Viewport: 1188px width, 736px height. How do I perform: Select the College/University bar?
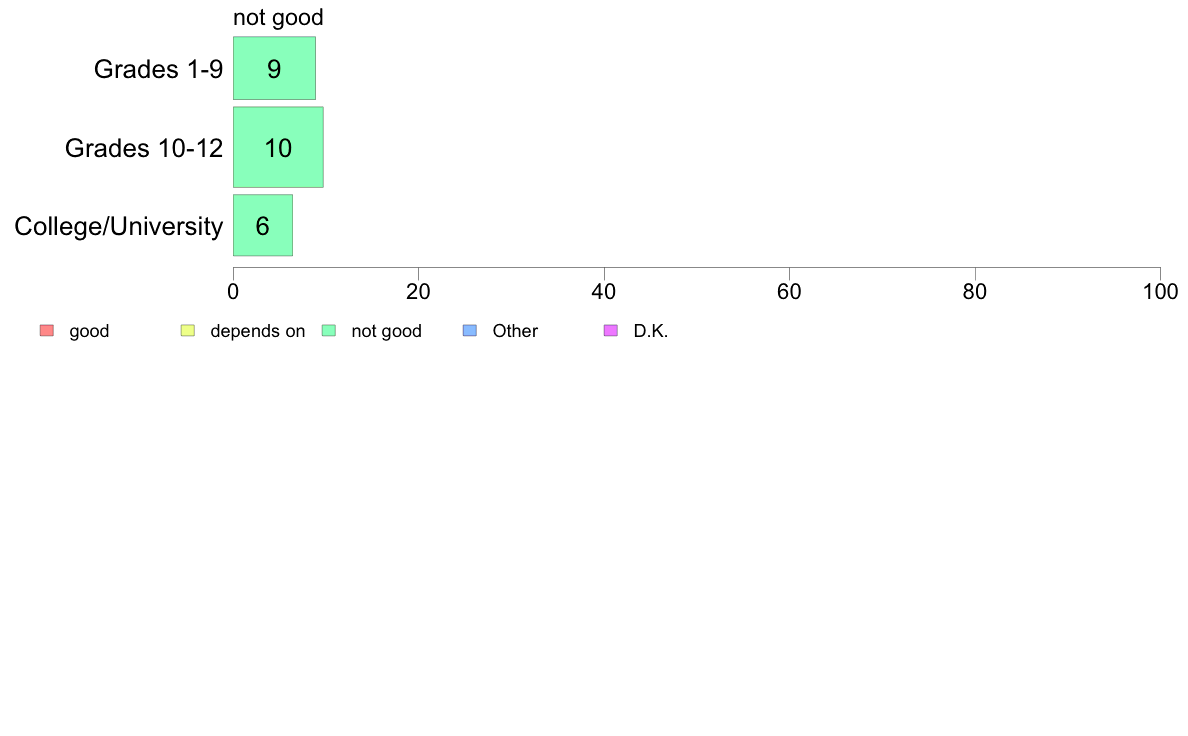point(263,225)
